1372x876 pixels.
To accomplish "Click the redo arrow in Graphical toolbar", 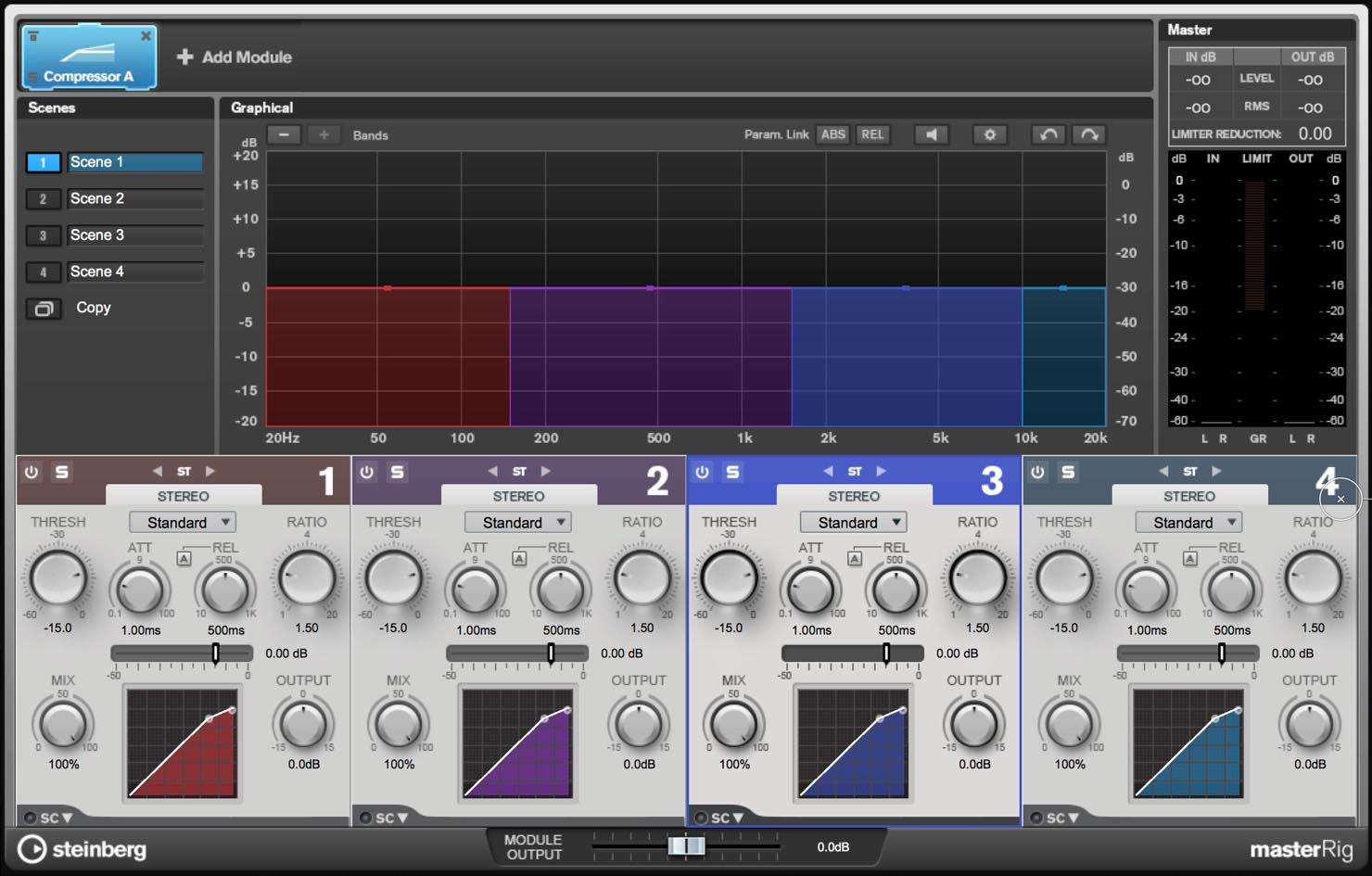I will (1089, 134).
